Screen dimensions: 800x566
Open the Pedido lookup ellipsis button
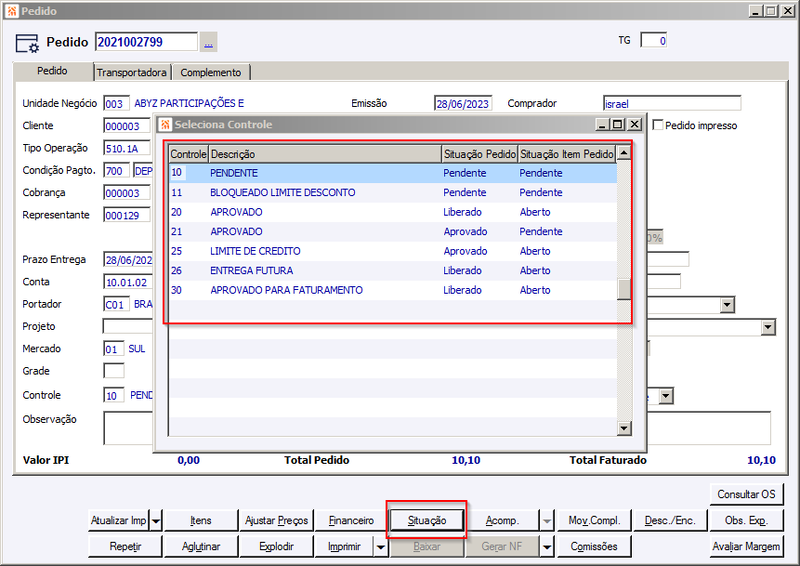(208, 42)
